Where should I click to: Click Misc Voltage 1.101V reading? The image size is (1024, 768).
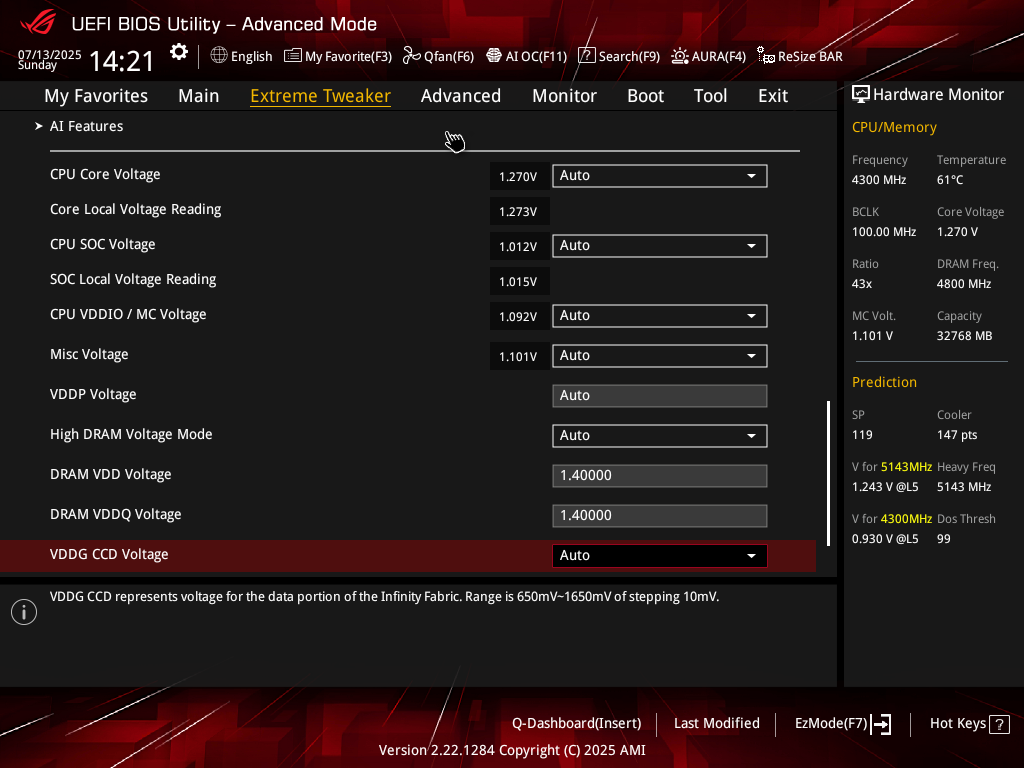(519, 357)
